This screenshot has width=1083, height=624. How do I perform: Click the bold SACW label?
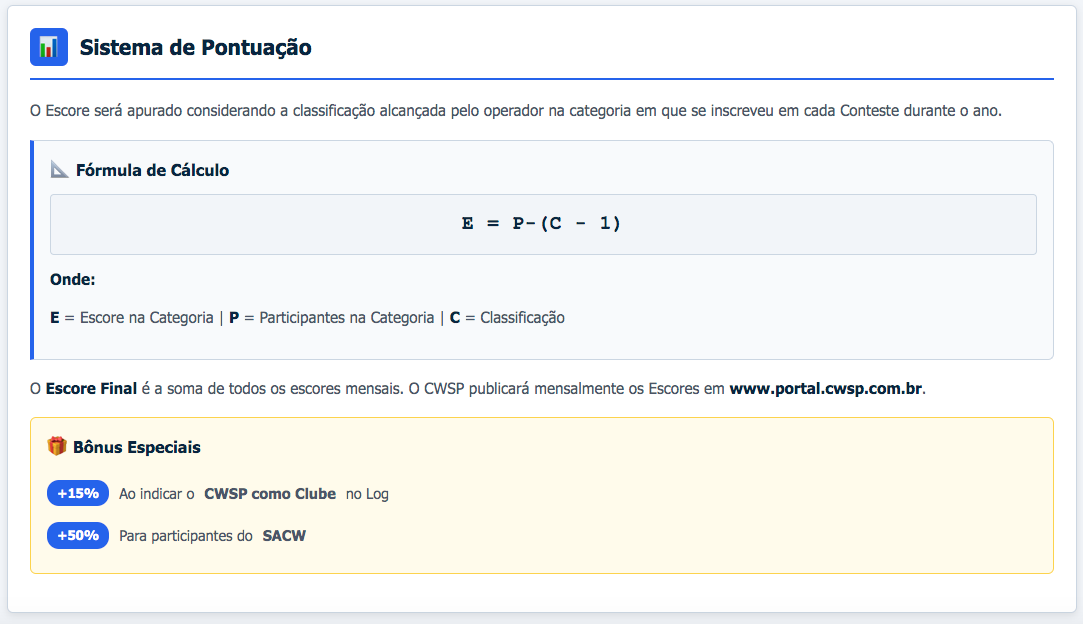[284, 536]
